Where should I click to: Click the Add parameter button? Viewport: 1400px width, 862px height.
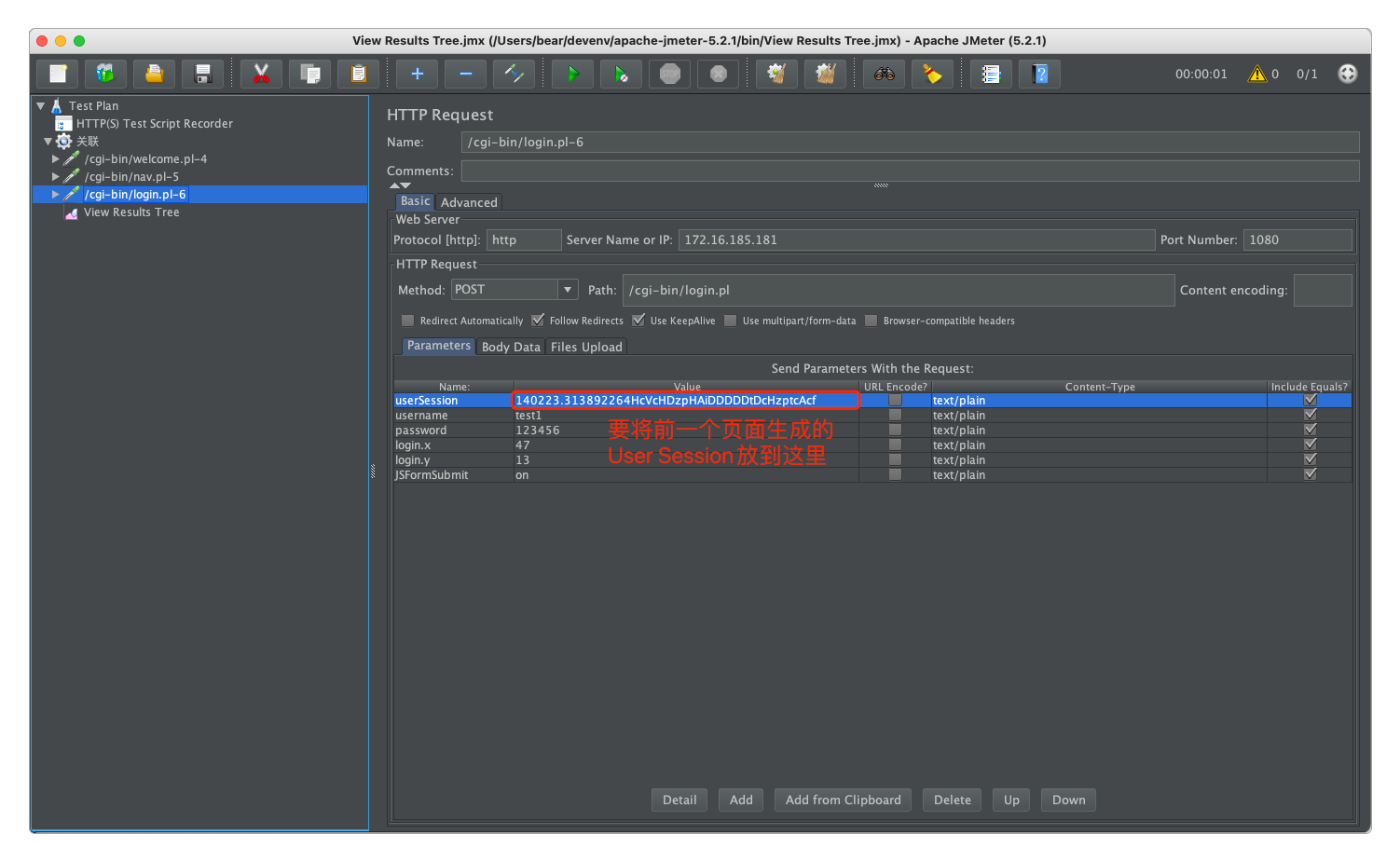pos(741,800)
